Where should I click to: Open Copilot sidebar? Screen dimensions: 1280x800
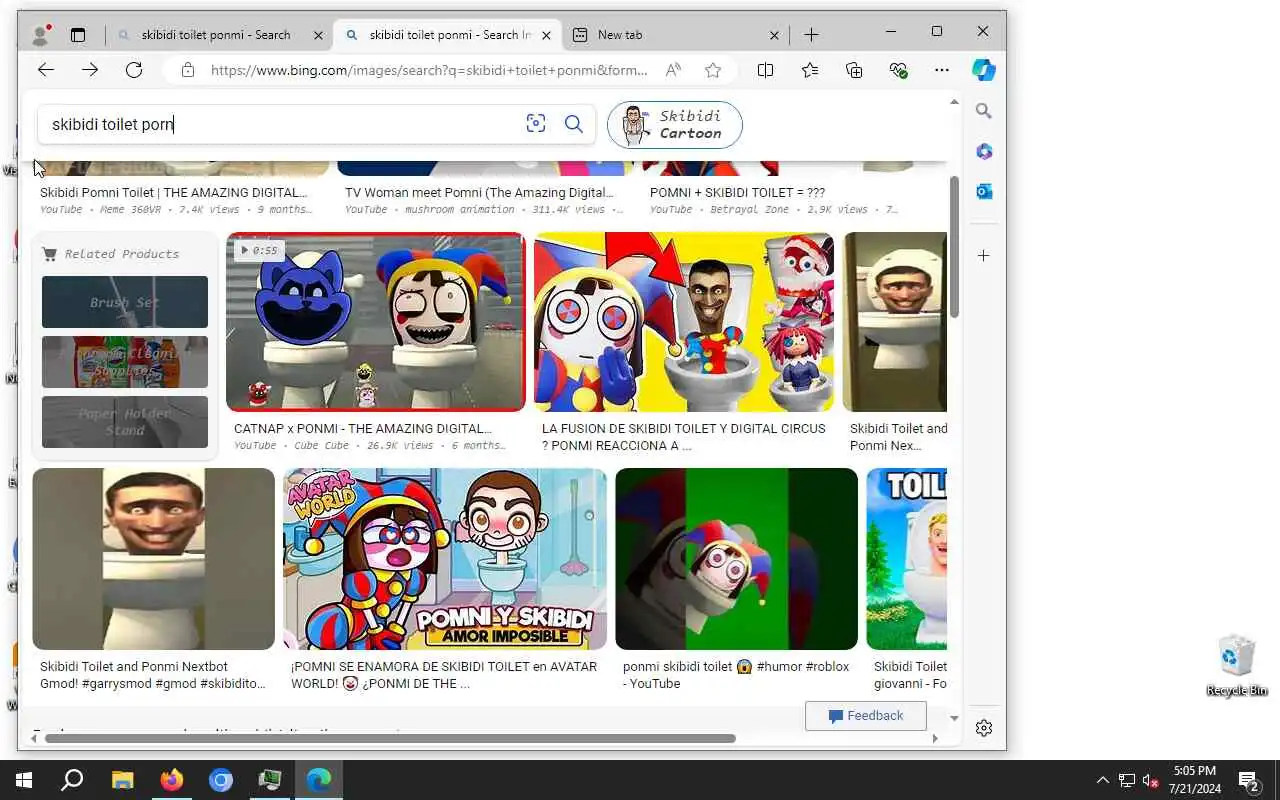[984, 70]
